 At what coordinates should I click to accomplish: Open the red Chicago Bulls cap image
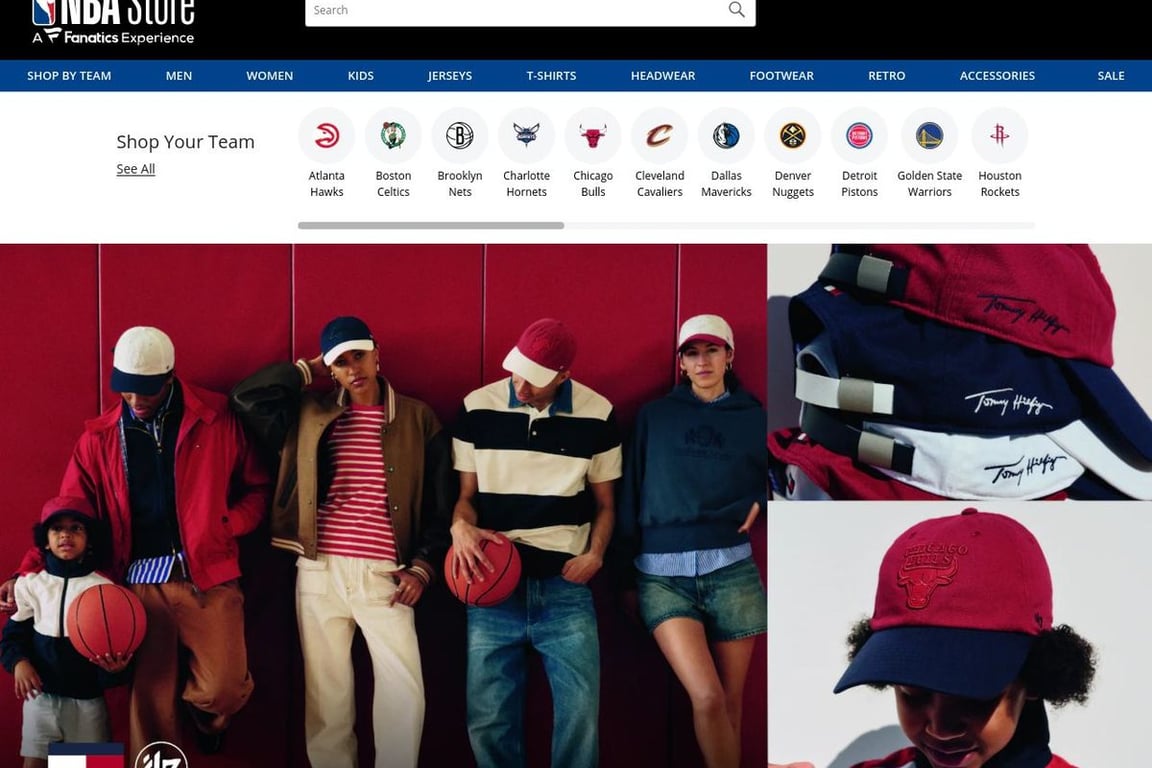(x=960, y=636)
